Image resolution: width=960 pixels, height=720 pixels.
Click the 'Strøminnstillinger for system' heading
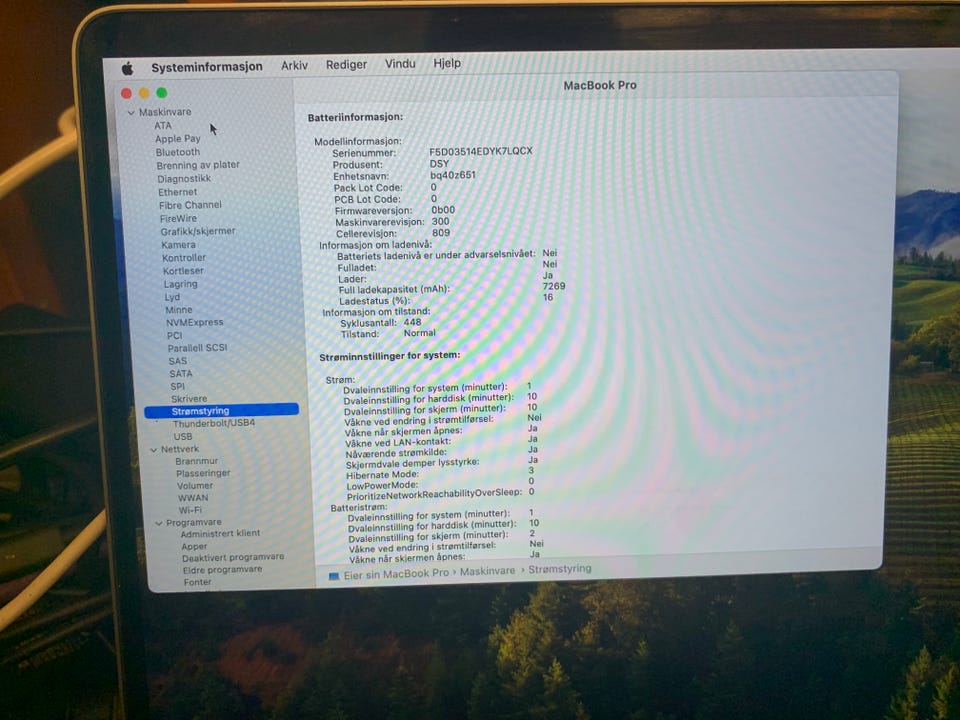tap(389, 356)
